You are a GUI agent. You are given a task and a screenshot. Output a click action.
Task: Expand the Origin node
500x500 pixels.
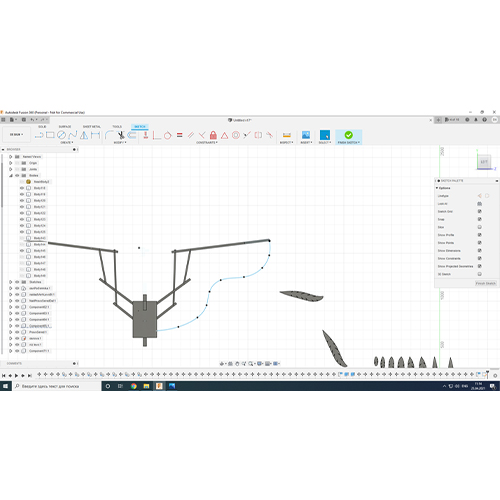10,163
